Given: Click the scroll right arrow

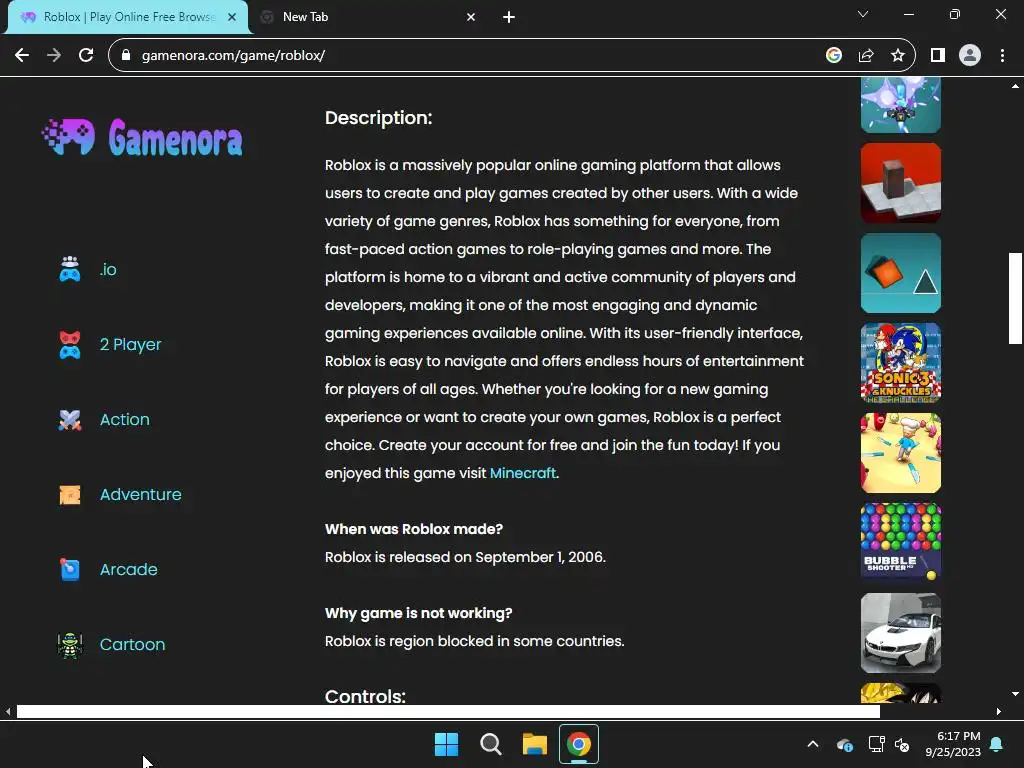Looking at the screenshot, I should click(999, 712).
